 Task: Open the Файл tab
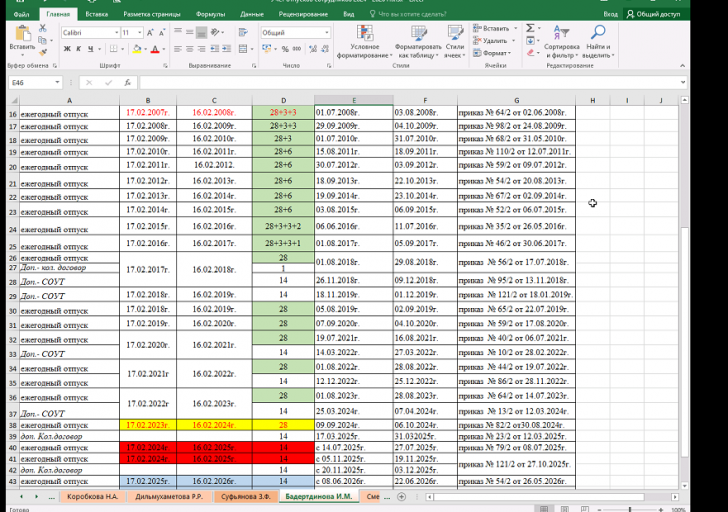(x=21, y=14)
